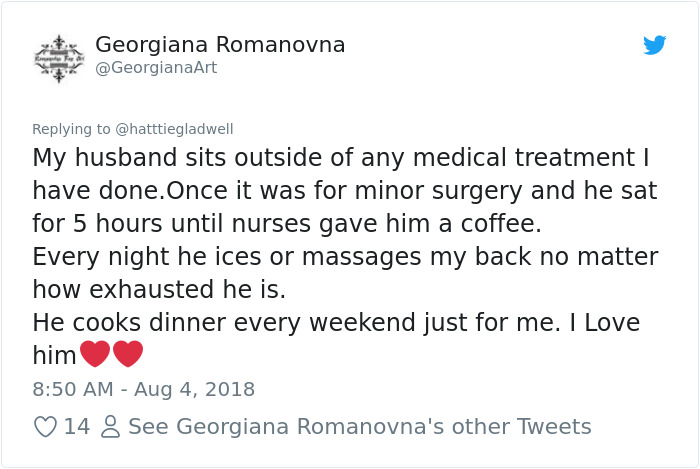Open Georgiana Romanovna's profile avatar
Screen dimensions: 700x469
(60, 55)
